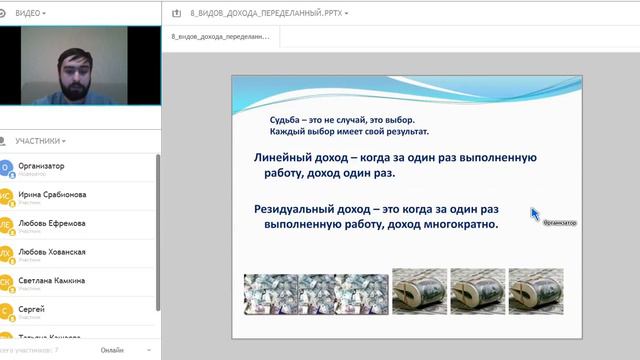
Task: Click the participants icon next to УЧАСТНИКИ
Action: pyautogui.click(x=3, y=141)
